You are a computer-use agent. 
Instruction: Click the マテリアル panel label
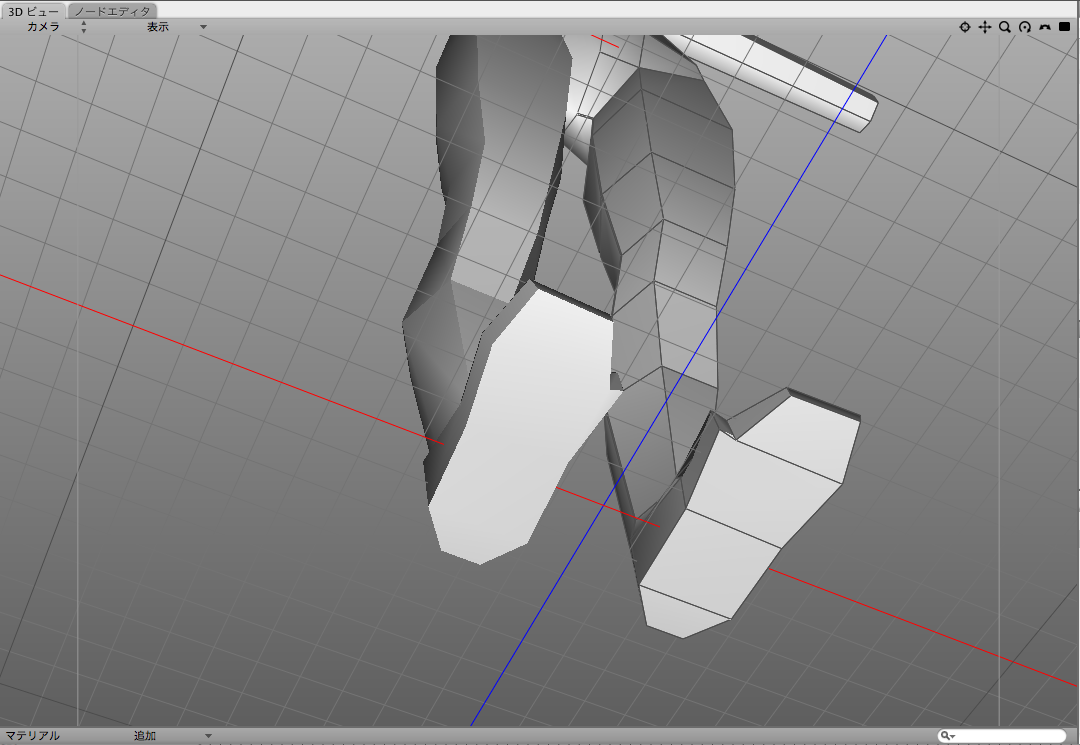point(32,735)
